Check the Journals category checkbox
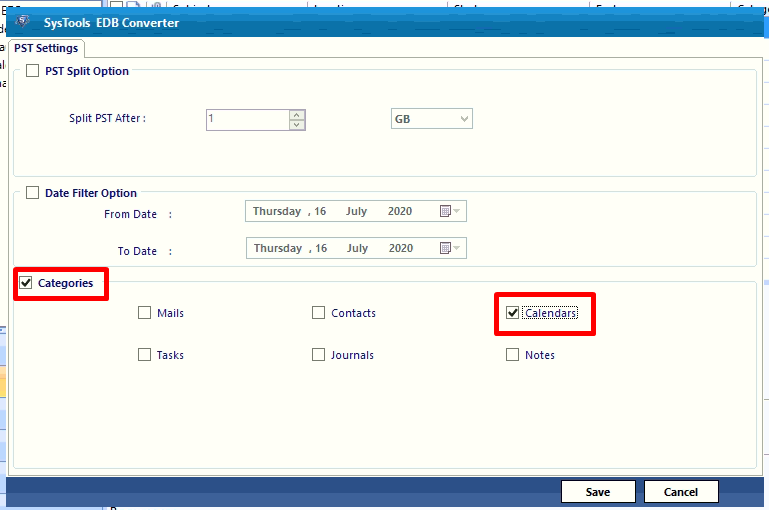This screenshot has height=510, width=769. (x=318, y=355)
